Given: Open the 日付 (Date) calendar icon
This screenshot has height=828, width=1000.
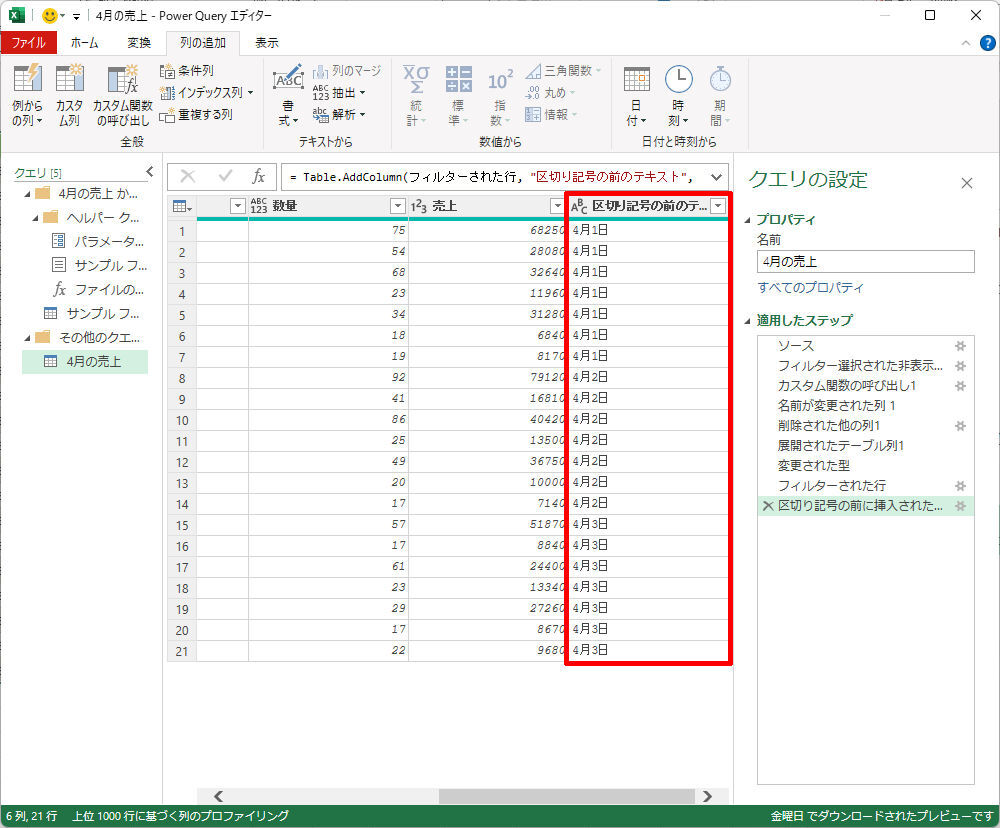Looking at the screenshot, I should click(x=637, y=80).
